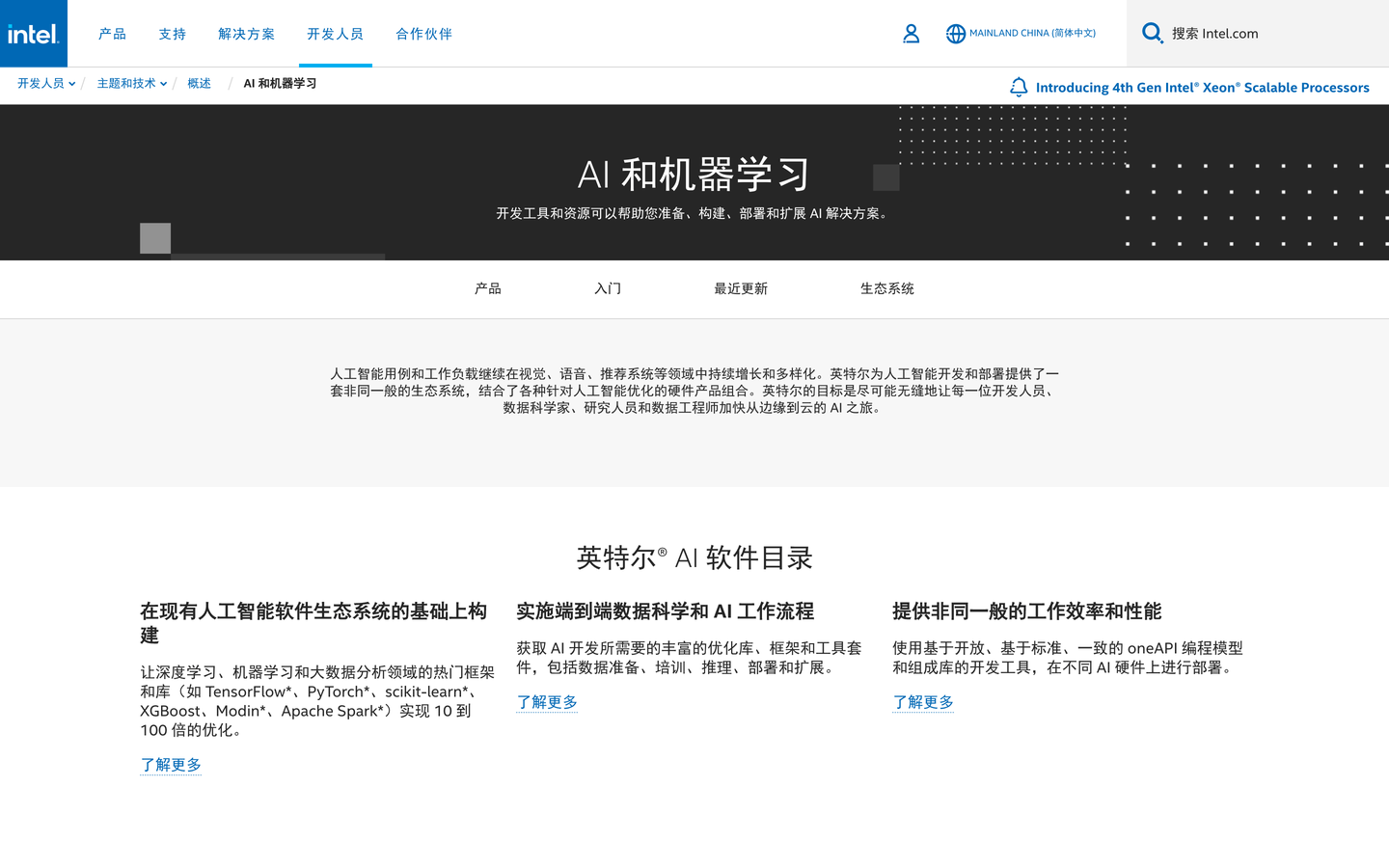Screen dimensions: 1389x868
Task: Jump to the 最近更新 section tab
Action: pos(741,288)
